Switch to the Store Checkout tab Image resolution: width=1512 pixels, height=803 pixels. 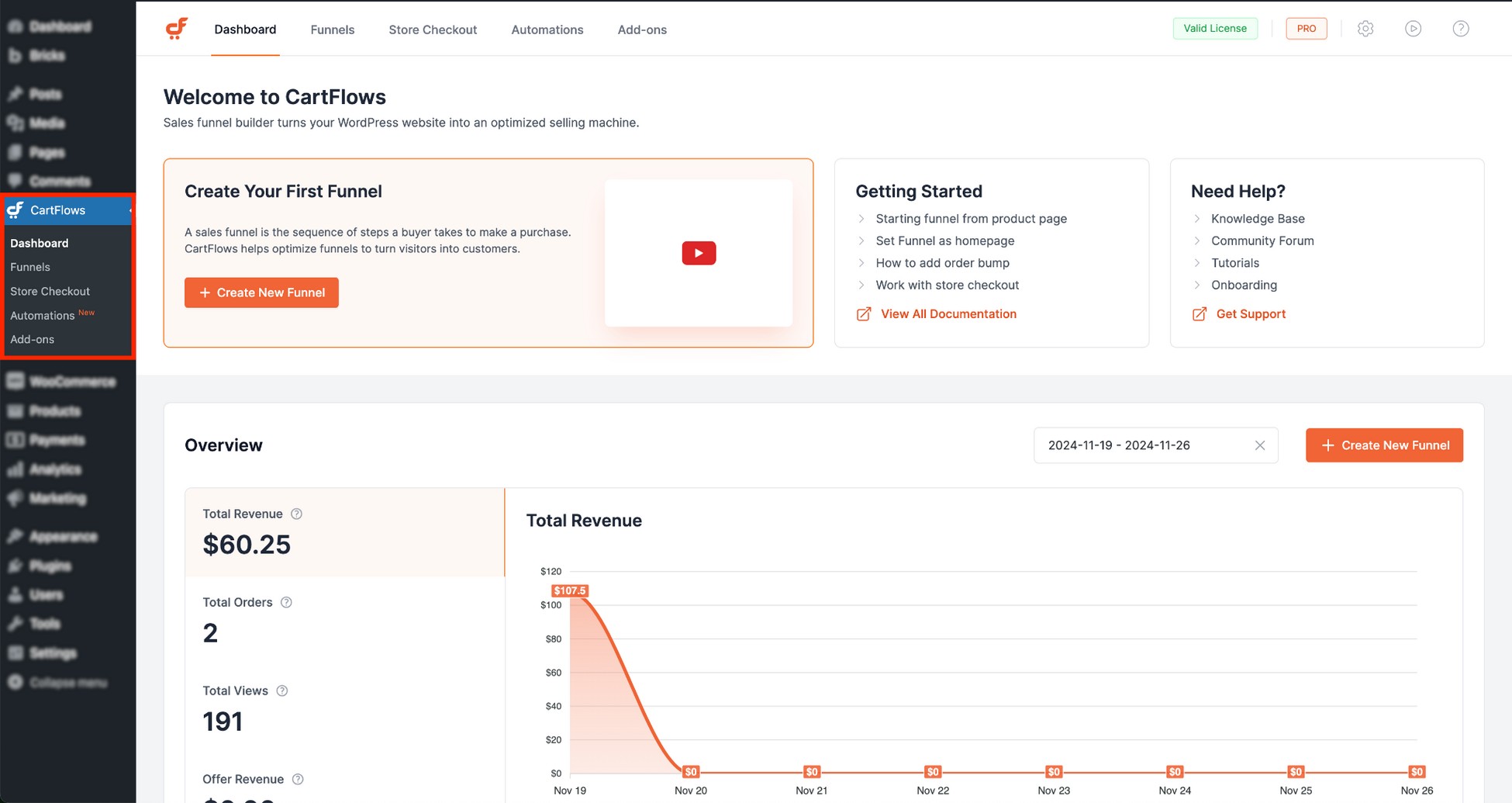tap(433, 29)
